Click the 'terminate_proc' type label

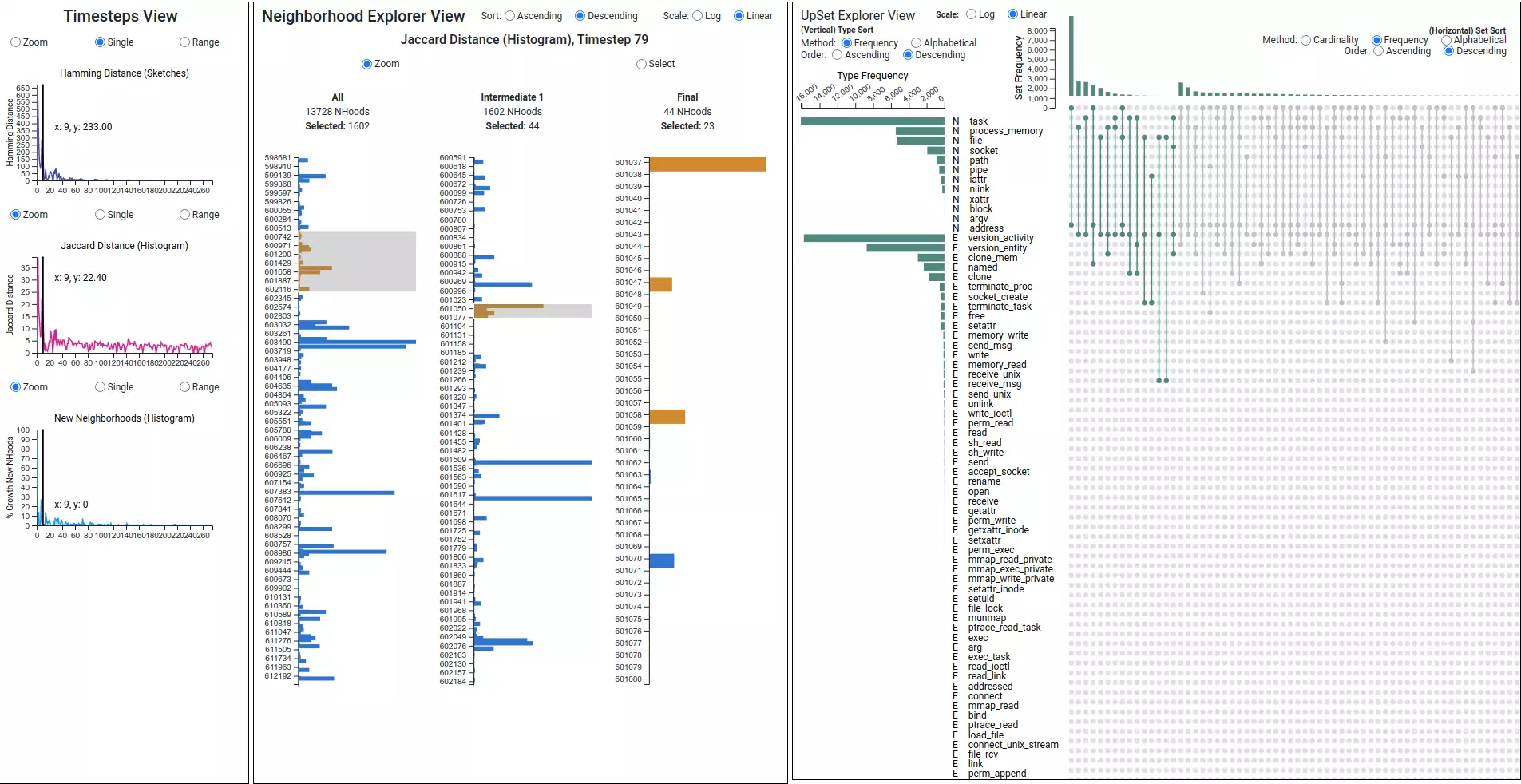pyautogui.click(x=1000, y=287)
